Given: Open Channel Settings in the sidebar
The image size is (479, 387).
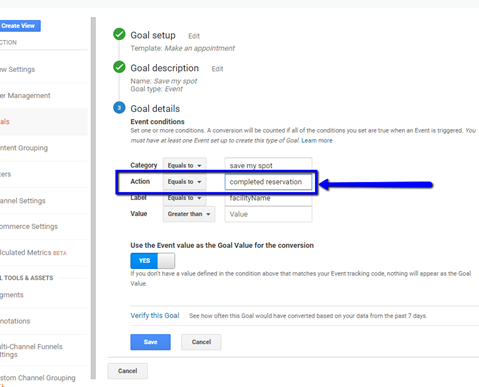Looking at the screenshot, I should [23, 201].
